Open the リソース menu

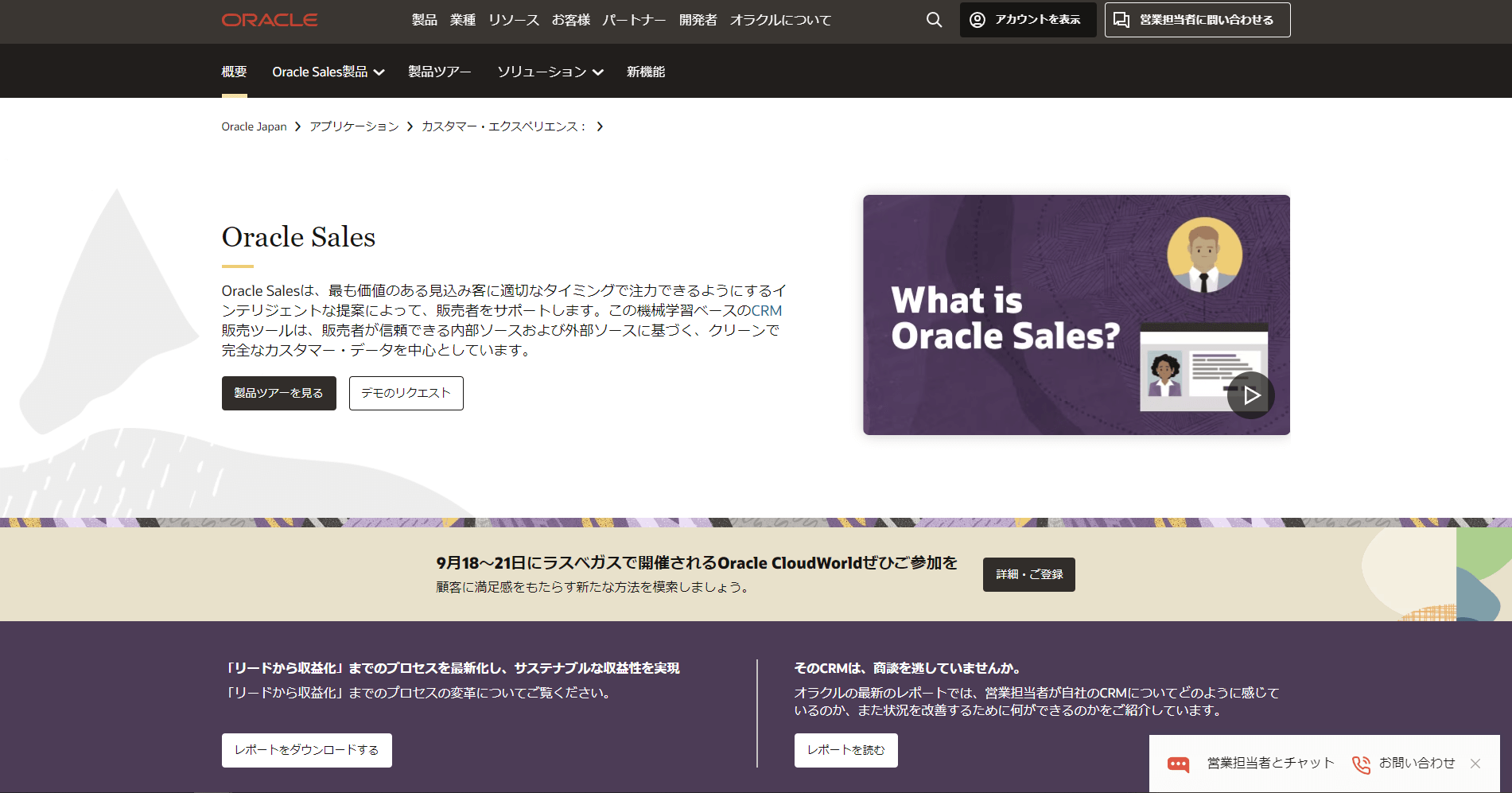(x=514, y=20)
